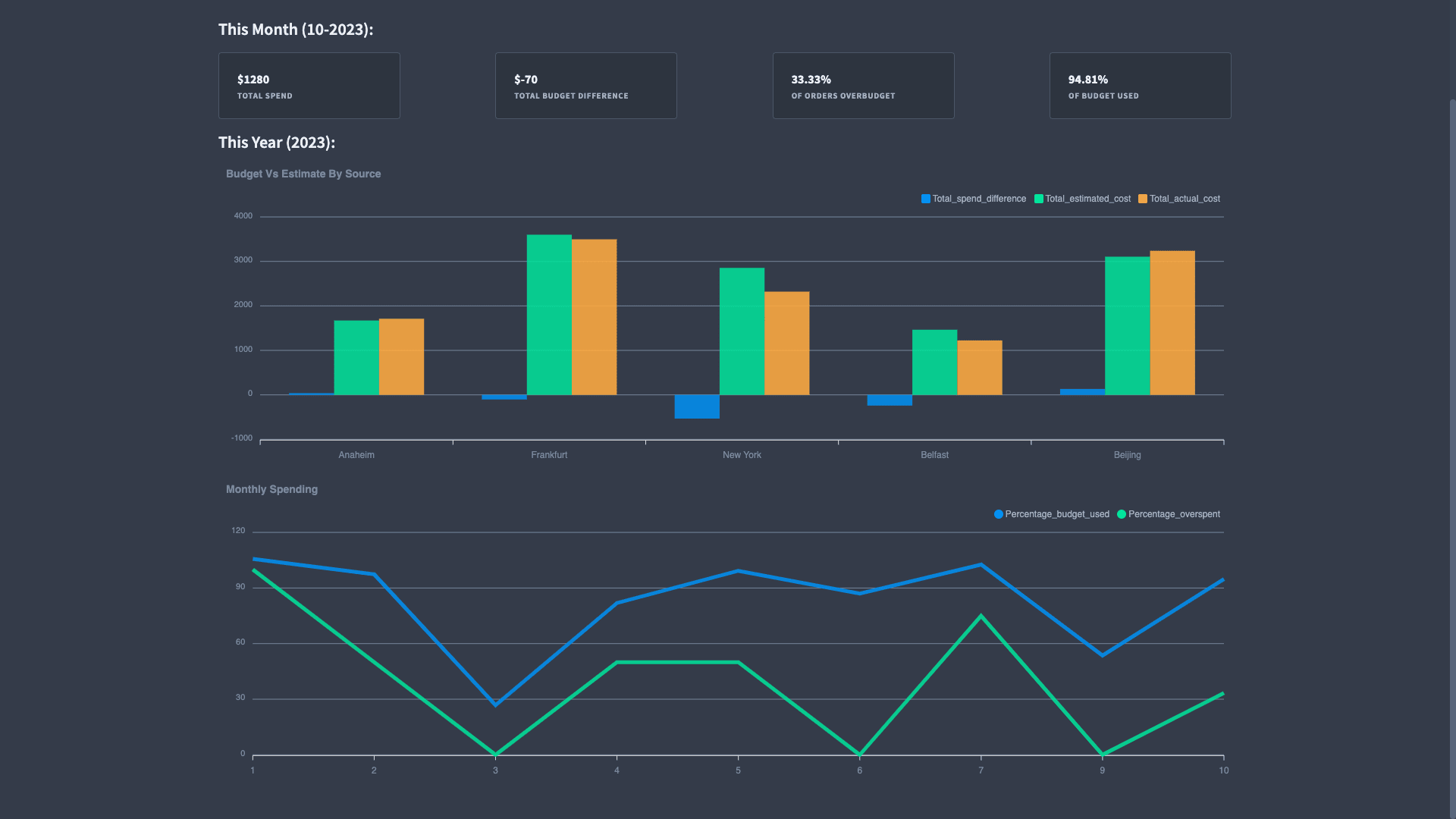Click the Monthly Spending chart title
This screenshot has height=819, width=1456.
(x=271, y=489)
